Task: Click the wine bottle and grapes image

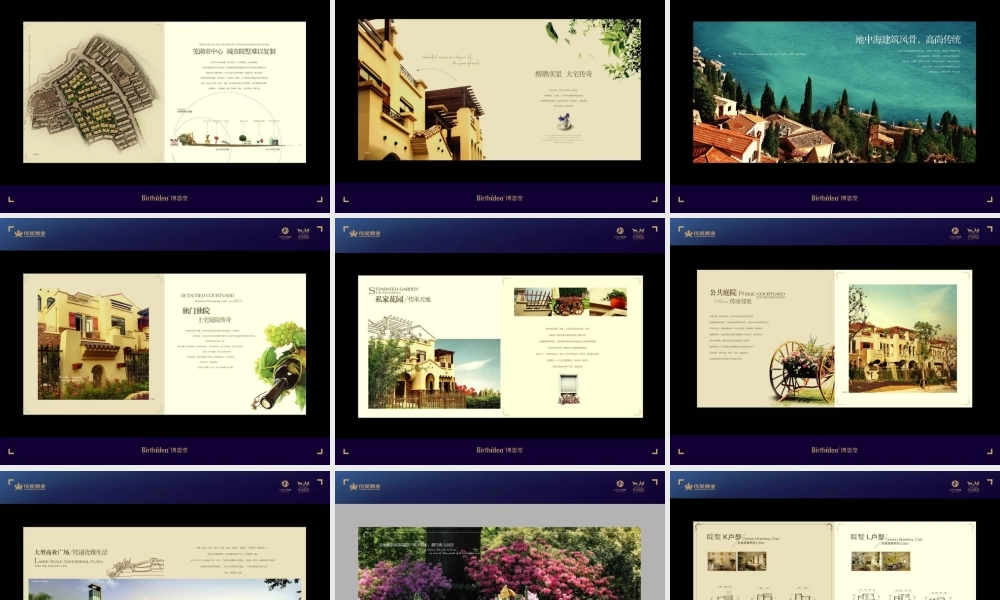Action: pyautogui.click(x=280, y=367)
